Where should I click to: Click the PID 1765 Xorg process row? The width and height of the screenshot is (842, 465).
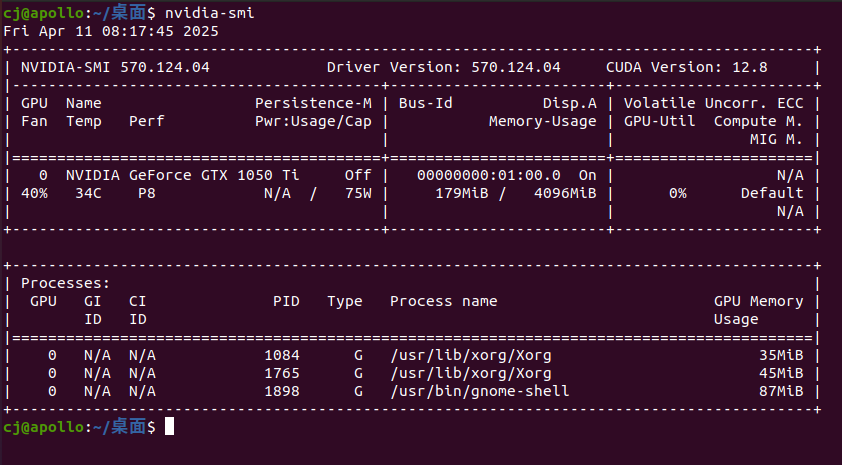pyautogui.click(x=412, y=373)
